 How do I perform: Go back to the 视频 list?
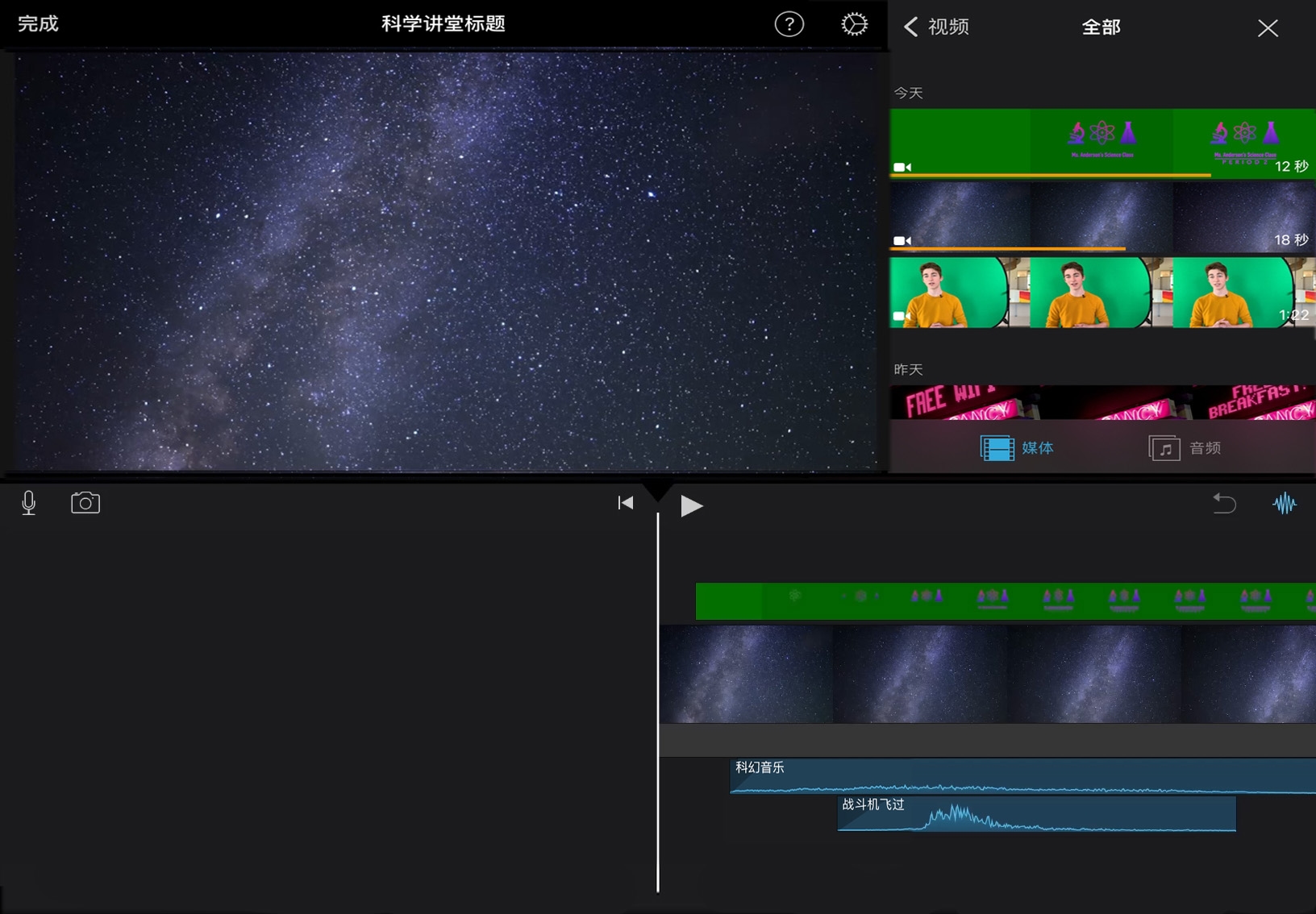tap(937, 27)
